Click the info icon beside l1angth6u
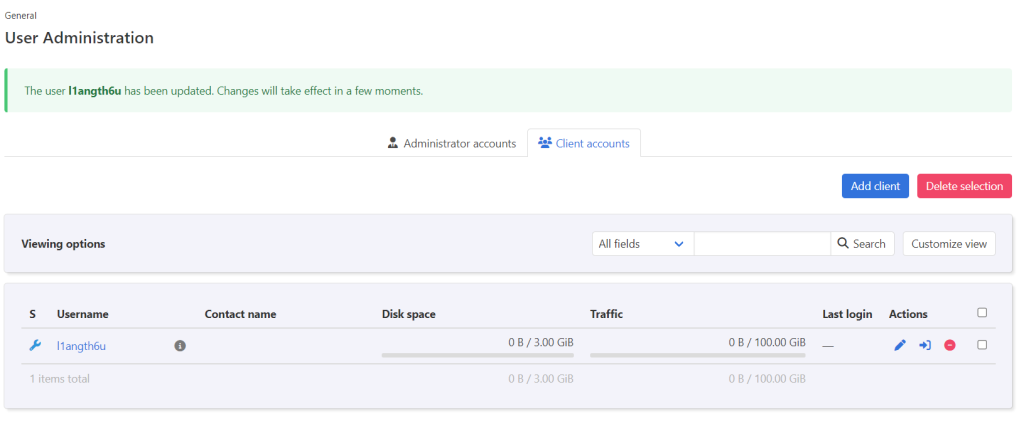Viewport: 1024px width, 424px height. click(x=180, y=346)
